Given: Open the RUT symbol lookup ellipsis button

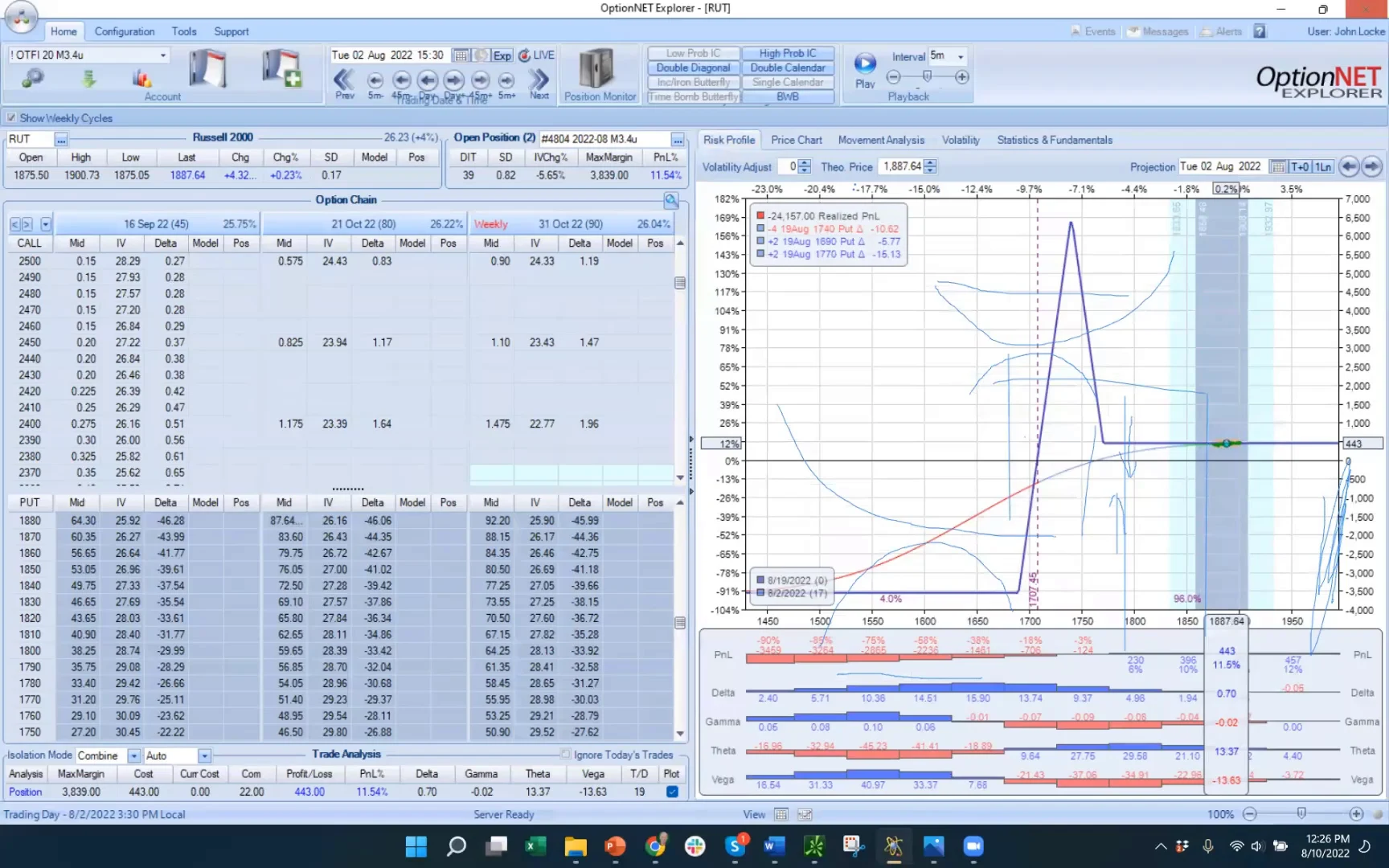Looking at the screenshot, I should [x=61, y=139].
